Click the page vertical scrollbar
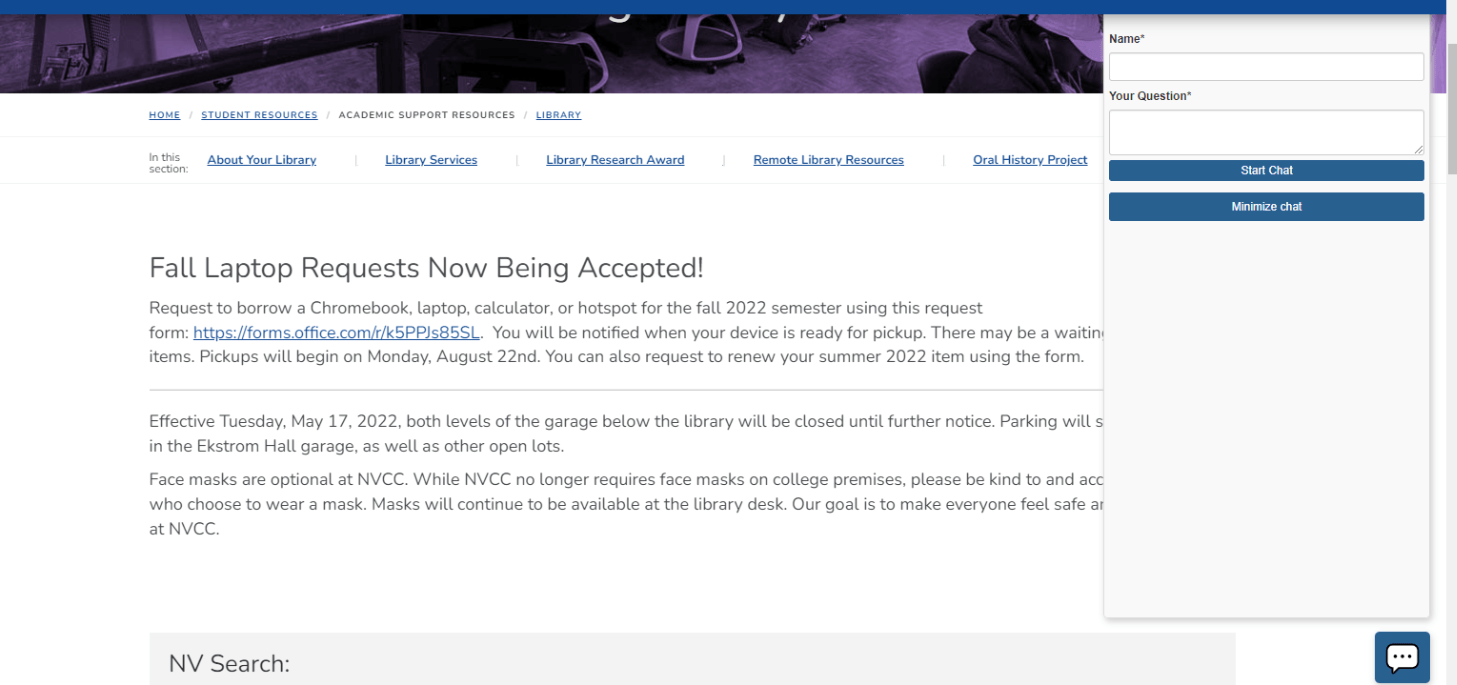The image size is (1457, 685). pos(1450,342)
